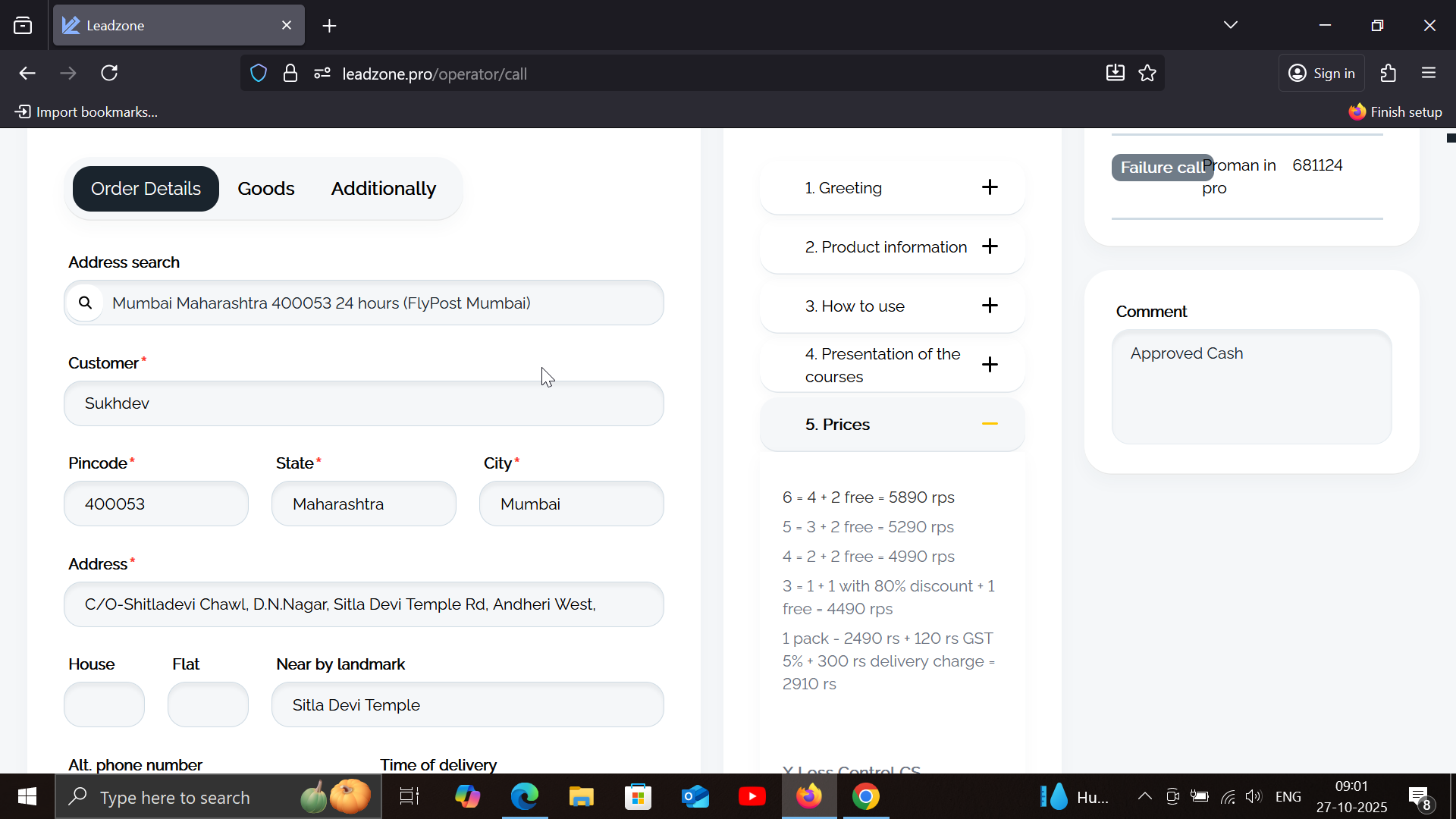Click the Firefox shield tracking protection icon
The height and width of the screenshot is (819, 1456).
pyautogui.click(x=259, y=74)
